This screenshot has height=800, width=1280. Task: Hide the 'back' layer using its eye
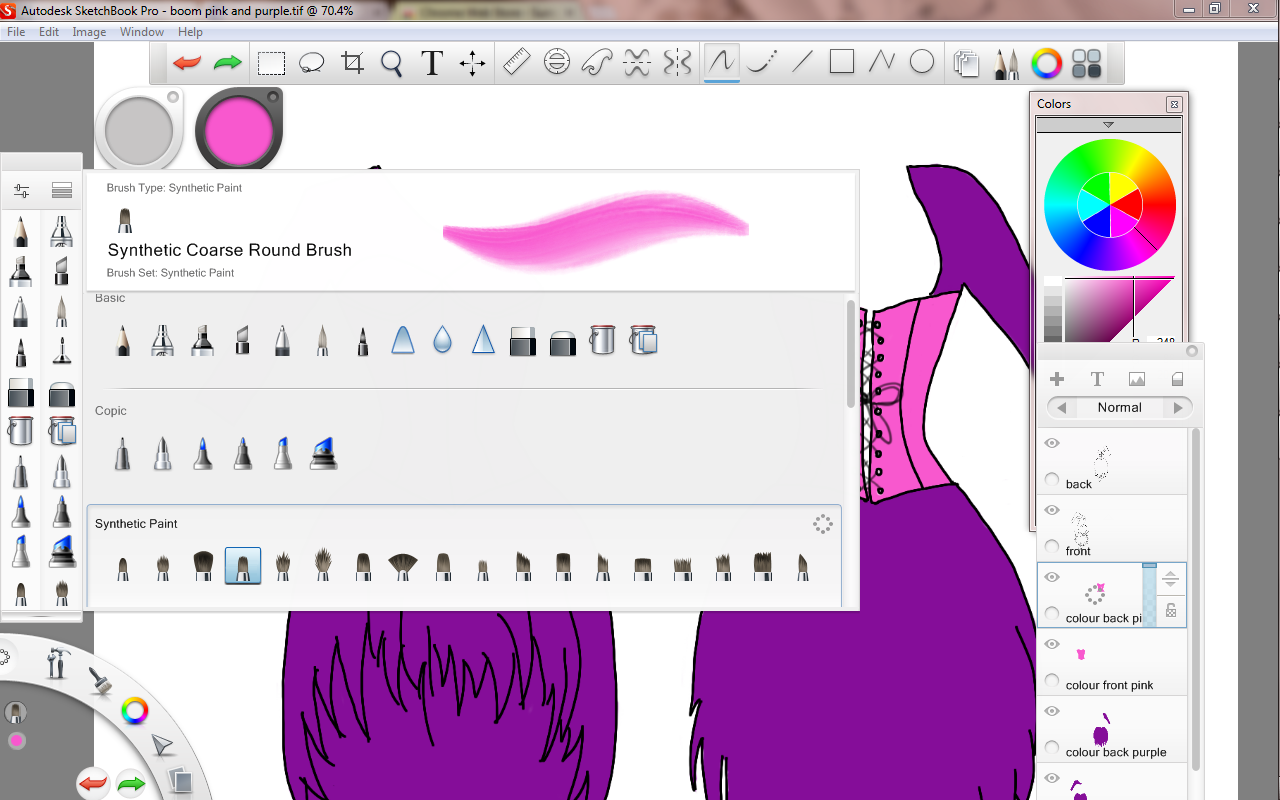point(1052,443)
